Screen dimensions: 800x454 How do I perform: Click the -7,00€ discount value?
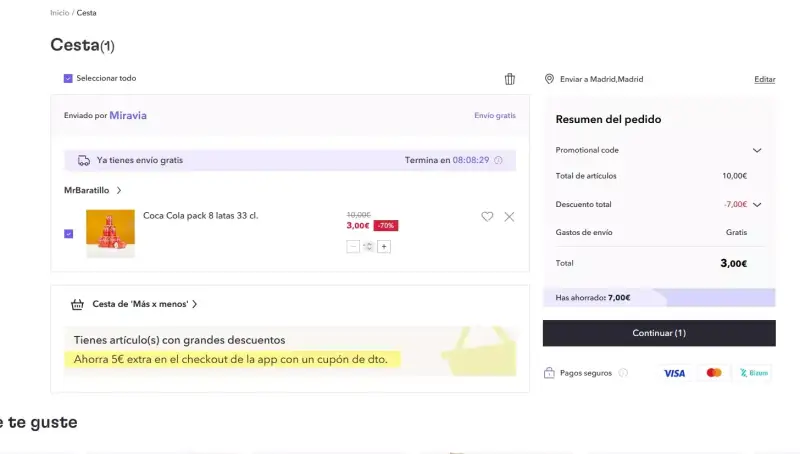click(x=735, y=205)
